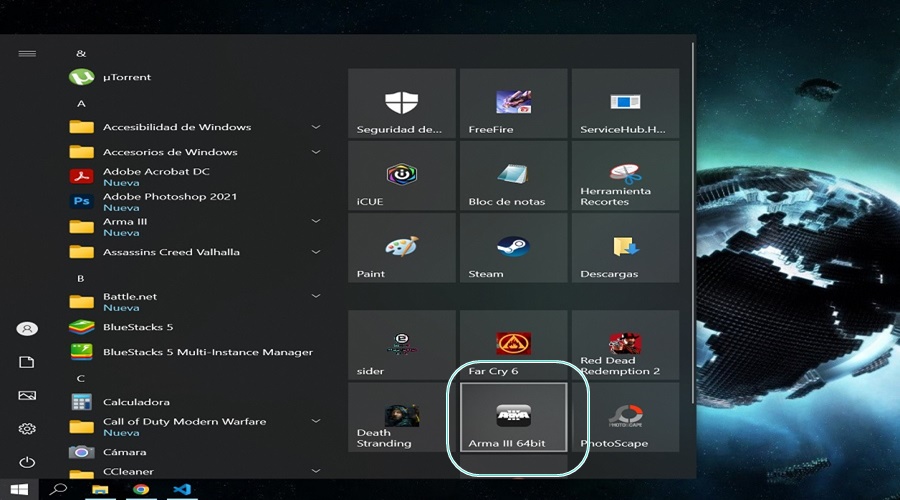Open Visual Studio Code from the taskbar
This screenshot has width=900, height=500.
click(x=182, y=490)
